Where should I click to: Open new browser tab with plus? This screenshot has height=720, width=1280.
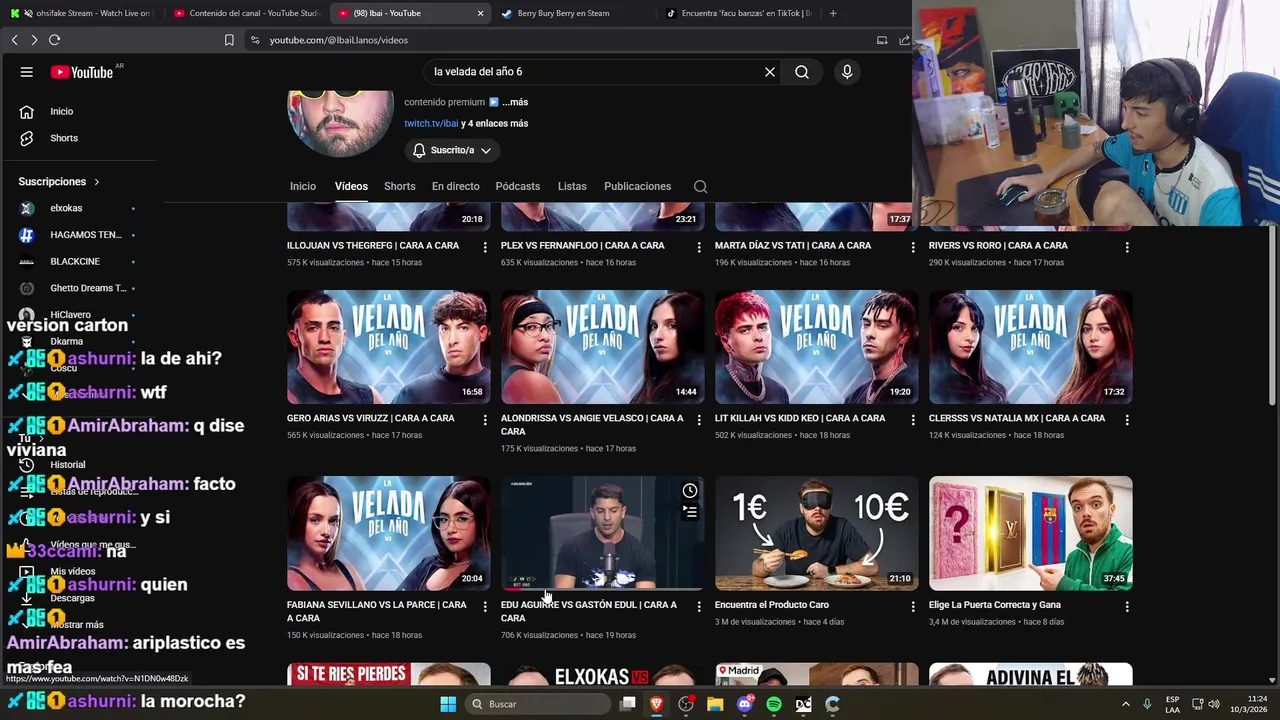pyautogui.click(x=833, y=13)
